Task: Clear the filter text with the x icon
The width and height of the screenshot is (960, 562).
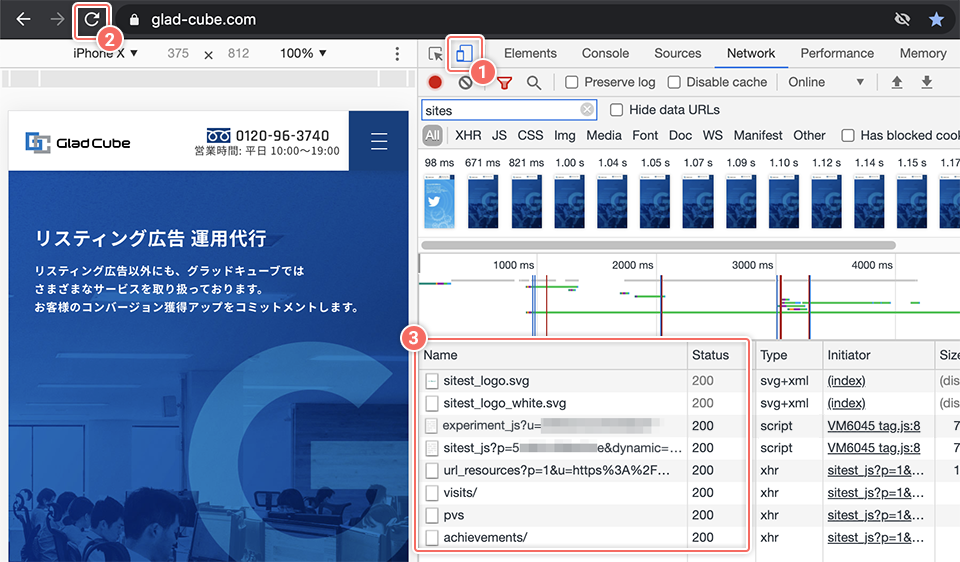Action: click(x=587, y=110)
